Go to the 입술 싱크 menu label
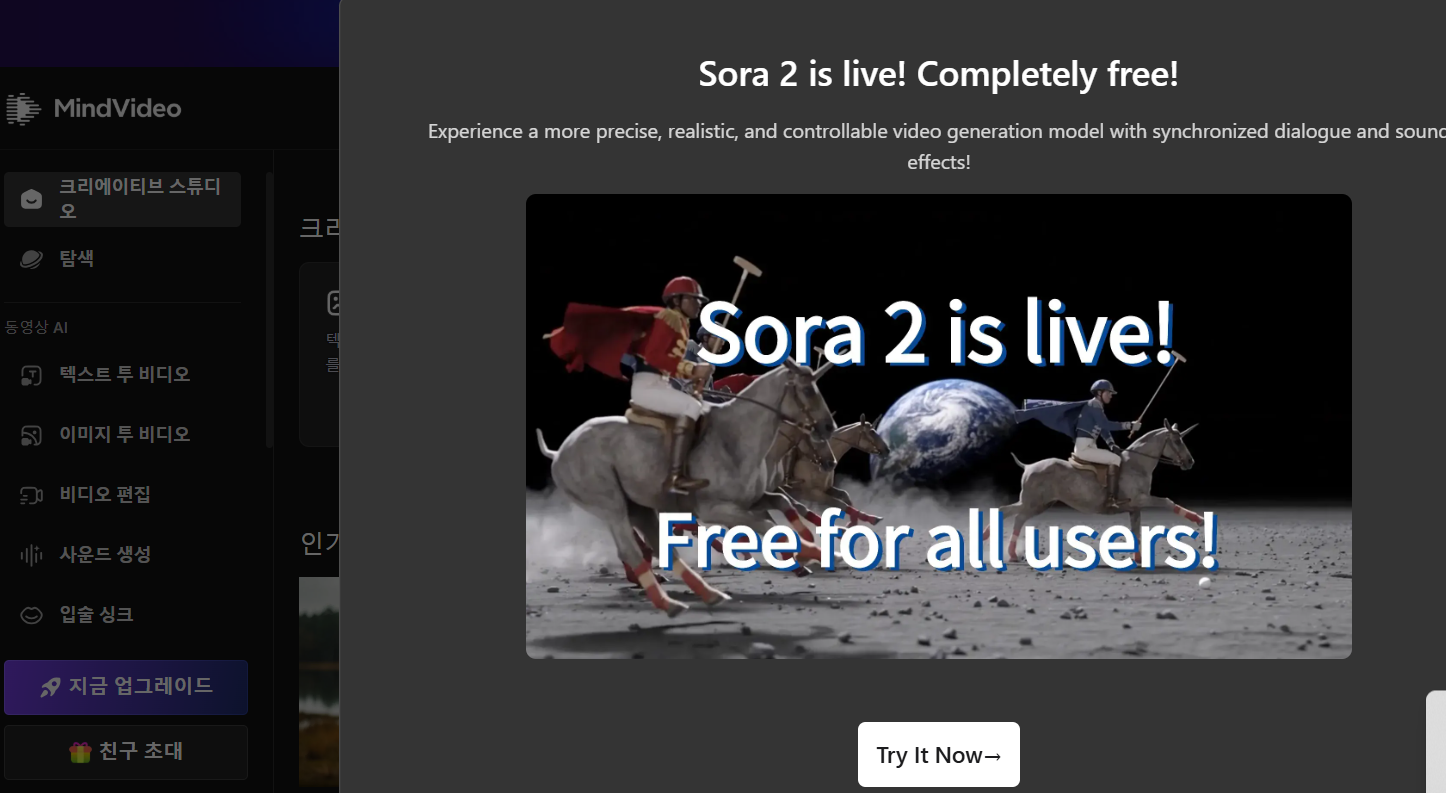This screenshot has height=793, width=1446. pyautogui.click(x=96, y=614)
